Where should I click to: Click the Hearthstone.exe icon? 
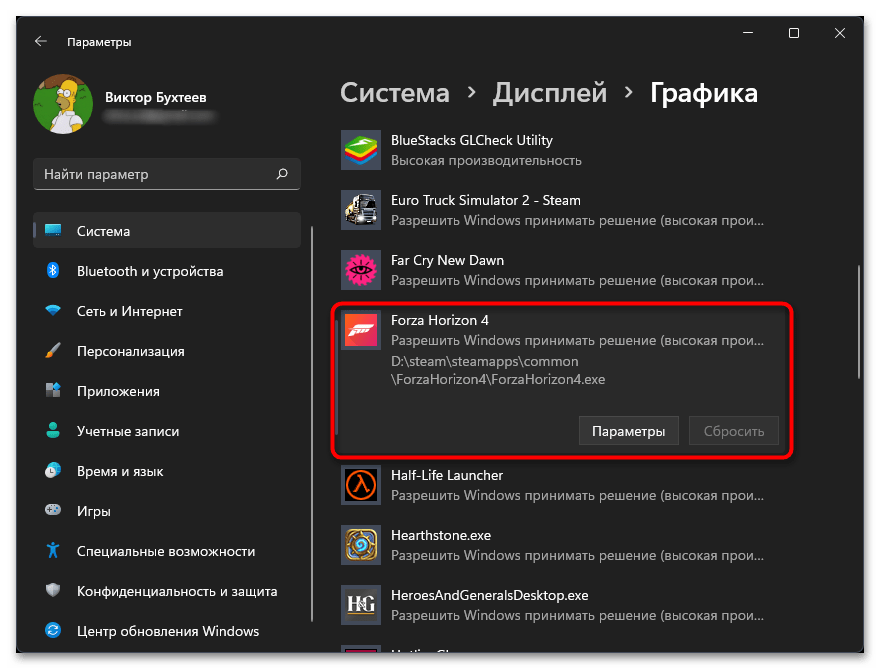click(x=361, y=545)
